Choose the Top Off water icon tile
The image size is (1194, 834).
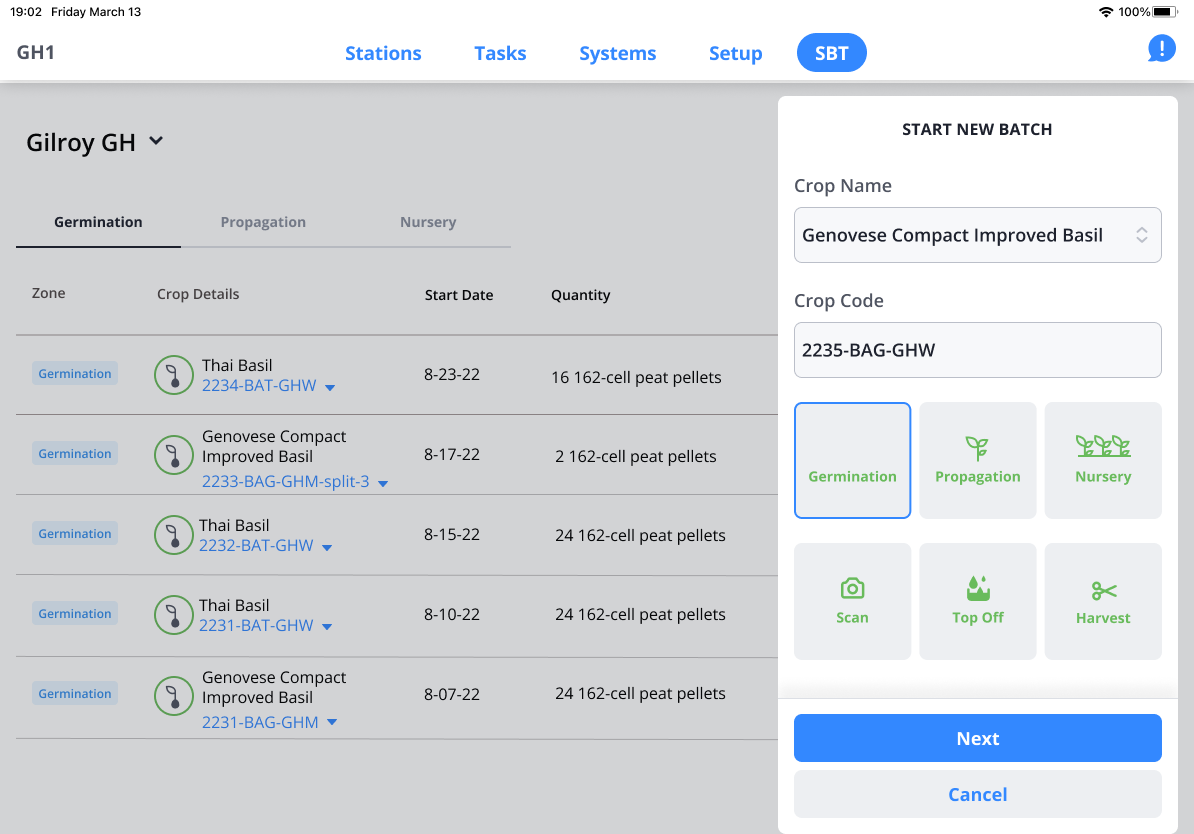pyautogui.click(x=977, y=601)
